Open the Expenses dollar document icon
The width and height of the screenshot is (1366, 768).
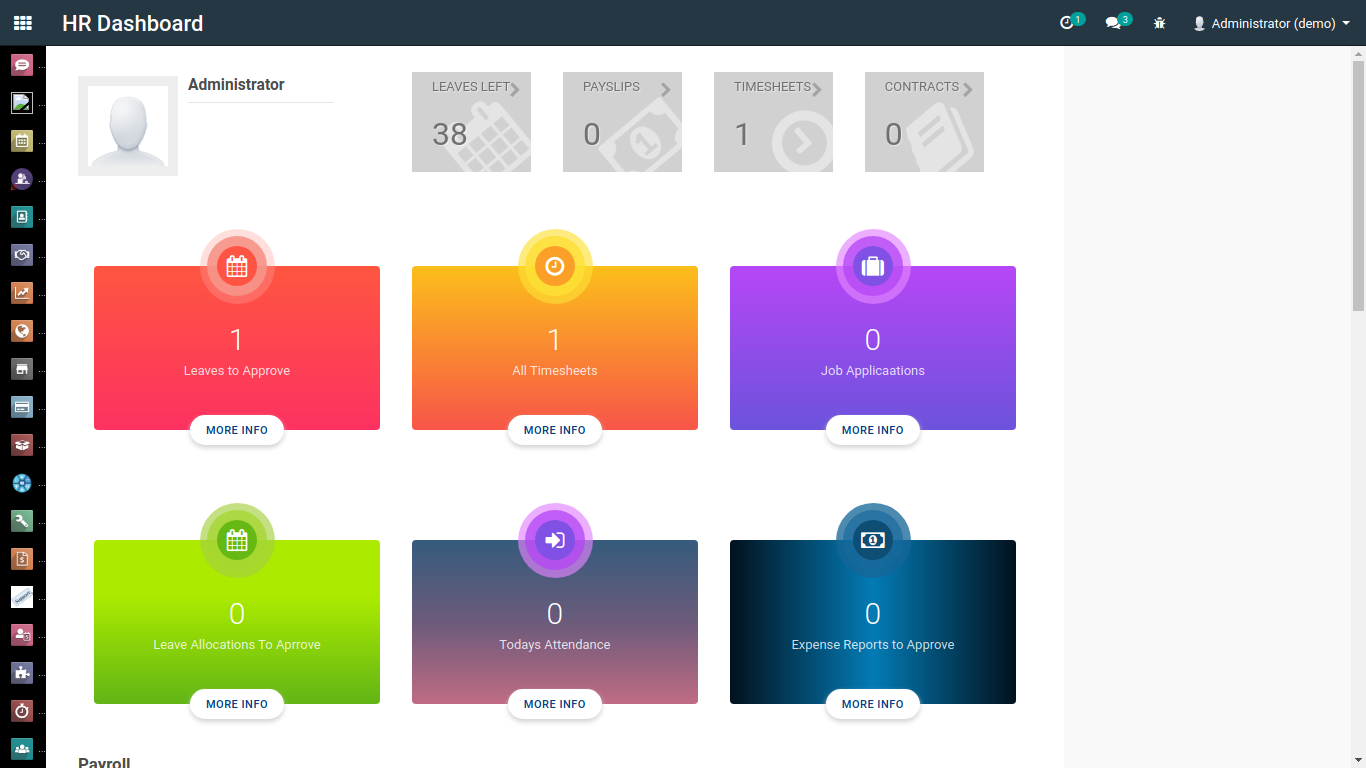(x=22, y=559)
